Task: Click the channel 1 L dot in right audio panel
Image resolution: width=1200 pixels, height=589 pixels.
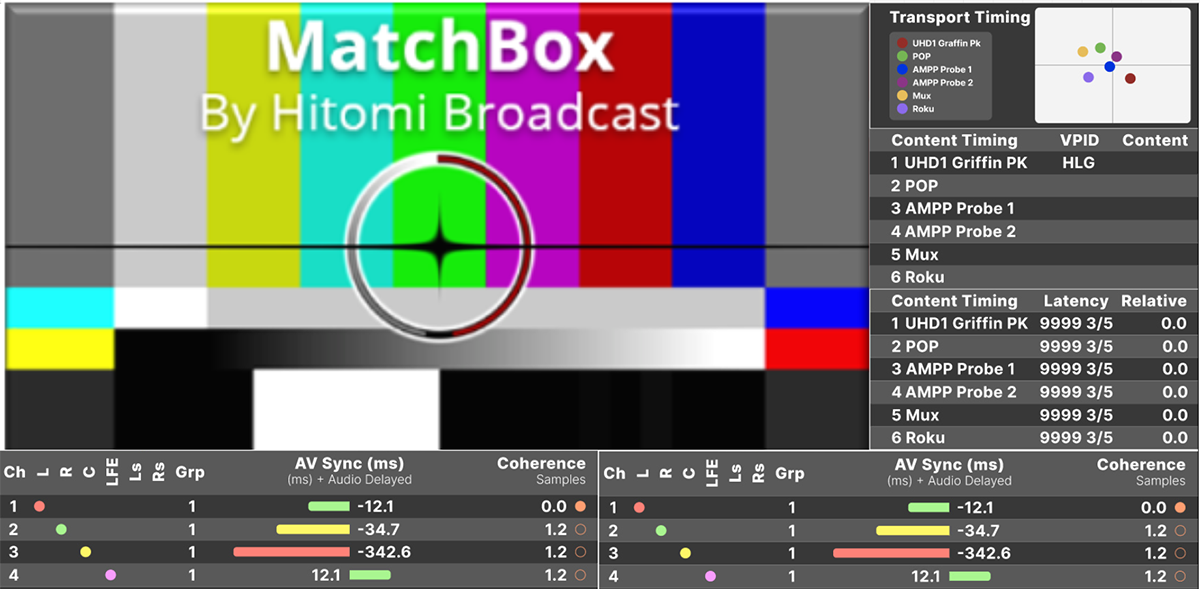Action: pos(639,507)
